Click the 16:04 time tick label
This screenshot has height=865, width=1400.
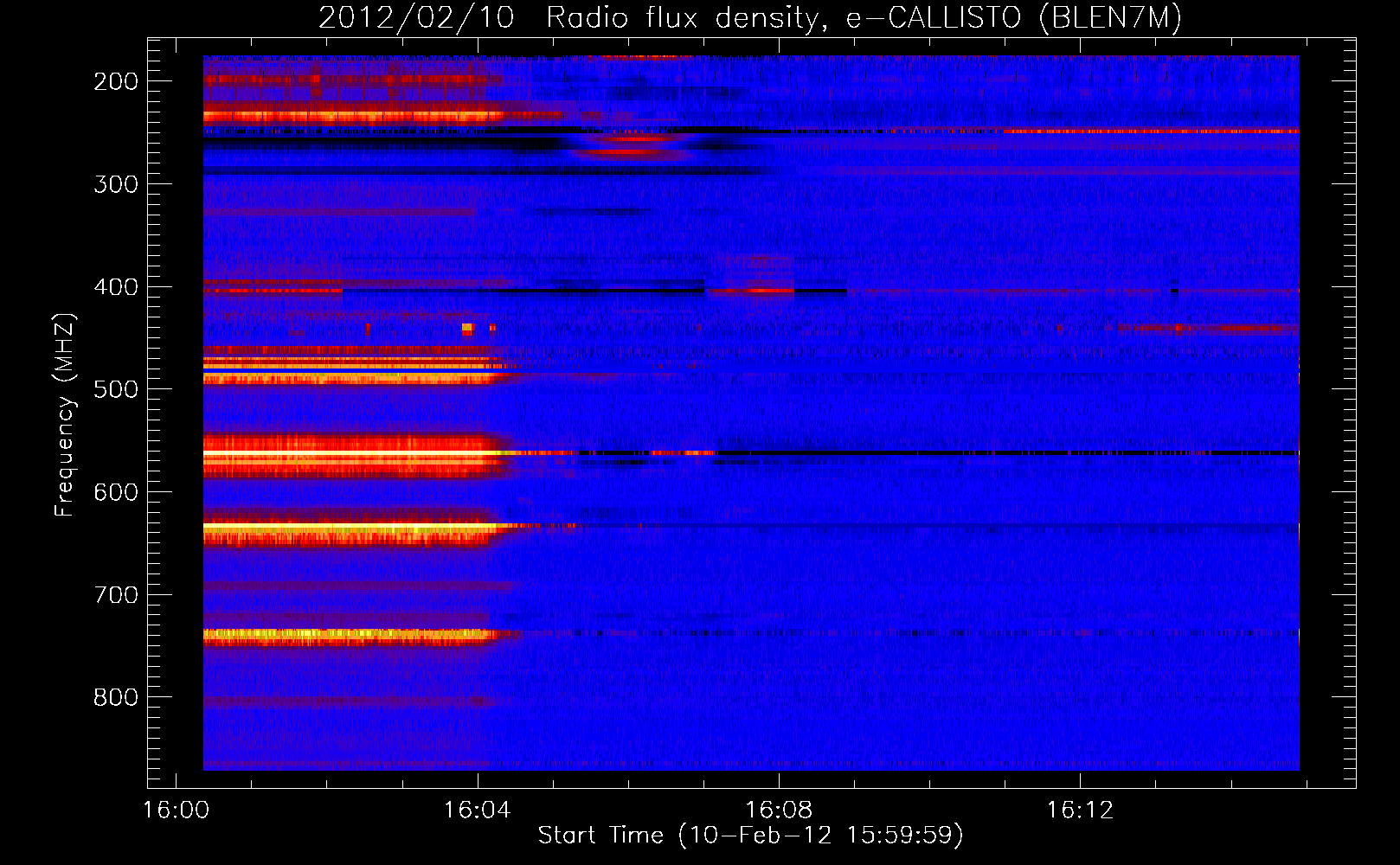[478, 811]
